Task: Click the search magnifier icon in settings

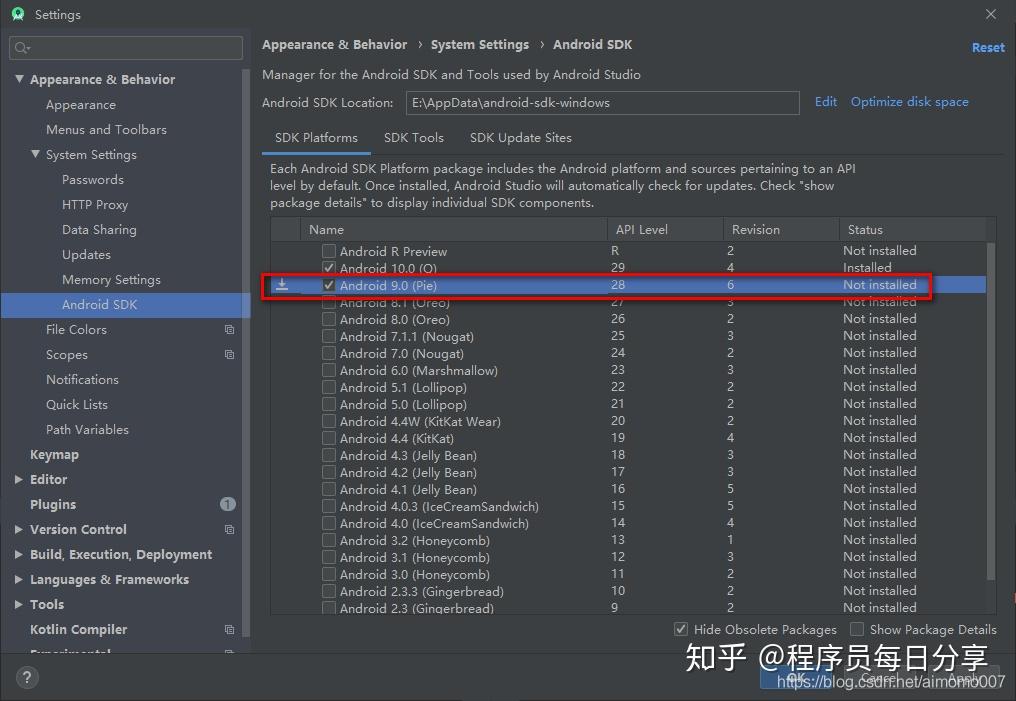Action: tap(21, 48)
